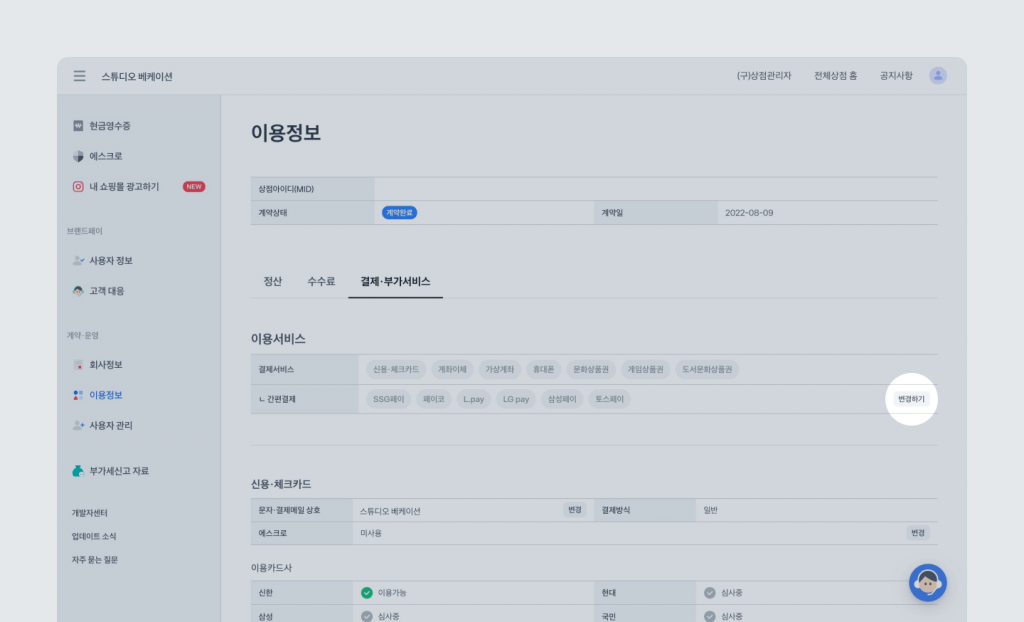Open the customer support chat bubble

pos(927,582)
